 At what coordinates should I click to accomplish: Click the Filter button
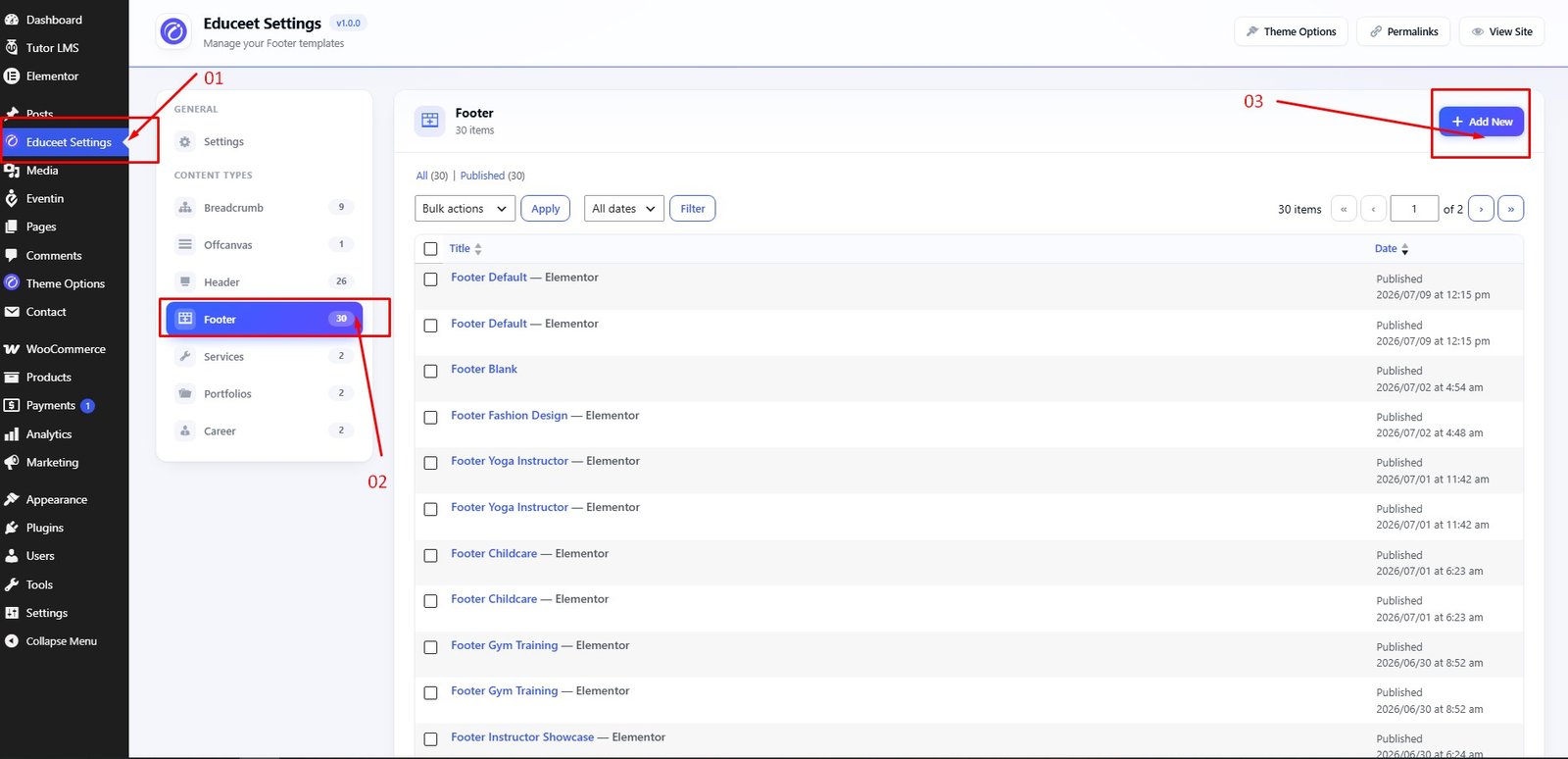pos(693,209)
